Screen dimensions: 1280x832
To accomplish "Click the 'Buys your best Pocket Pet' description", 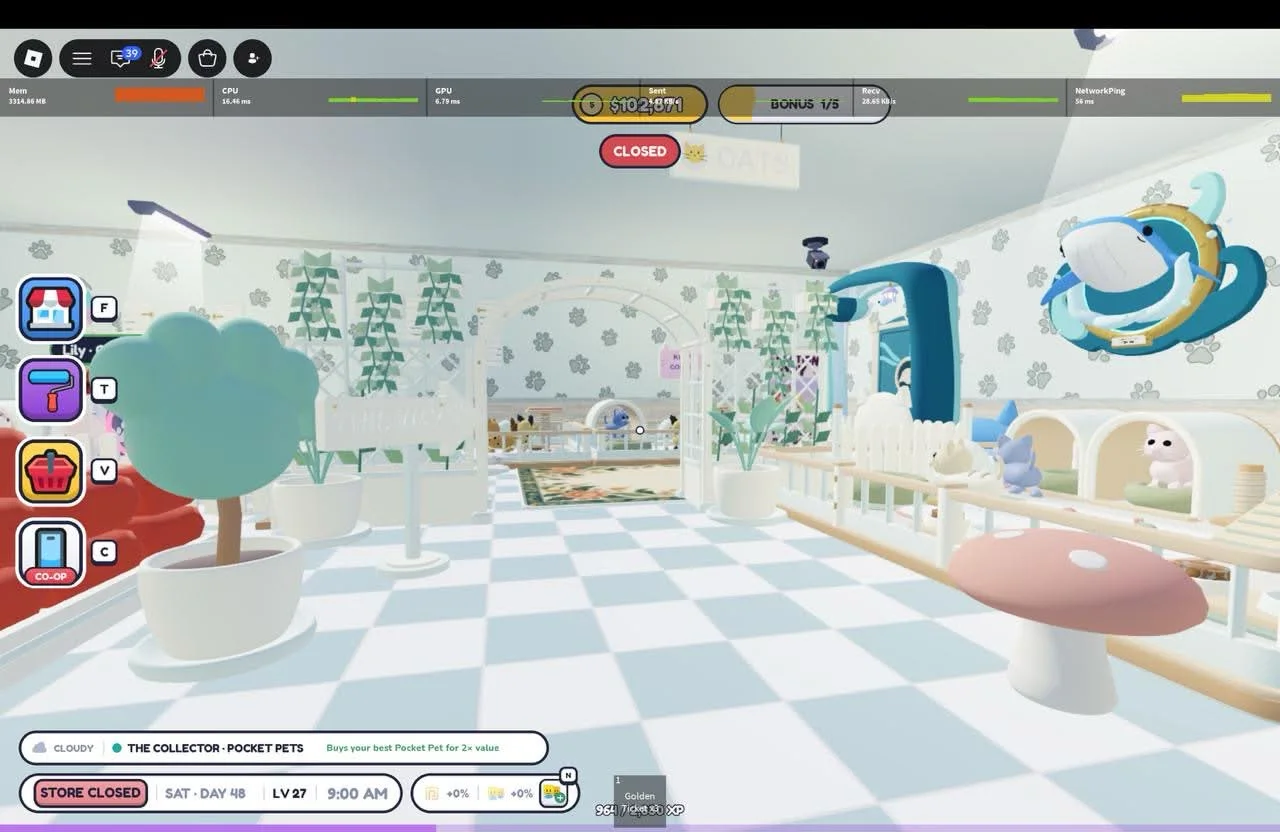I will pyautogui.click(x=412, y=748).
